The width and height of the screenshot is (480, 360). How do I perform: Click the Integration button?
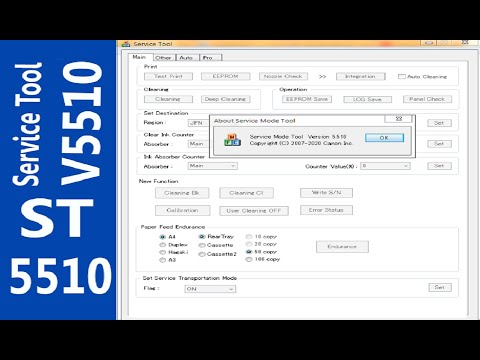click(360, 76)
